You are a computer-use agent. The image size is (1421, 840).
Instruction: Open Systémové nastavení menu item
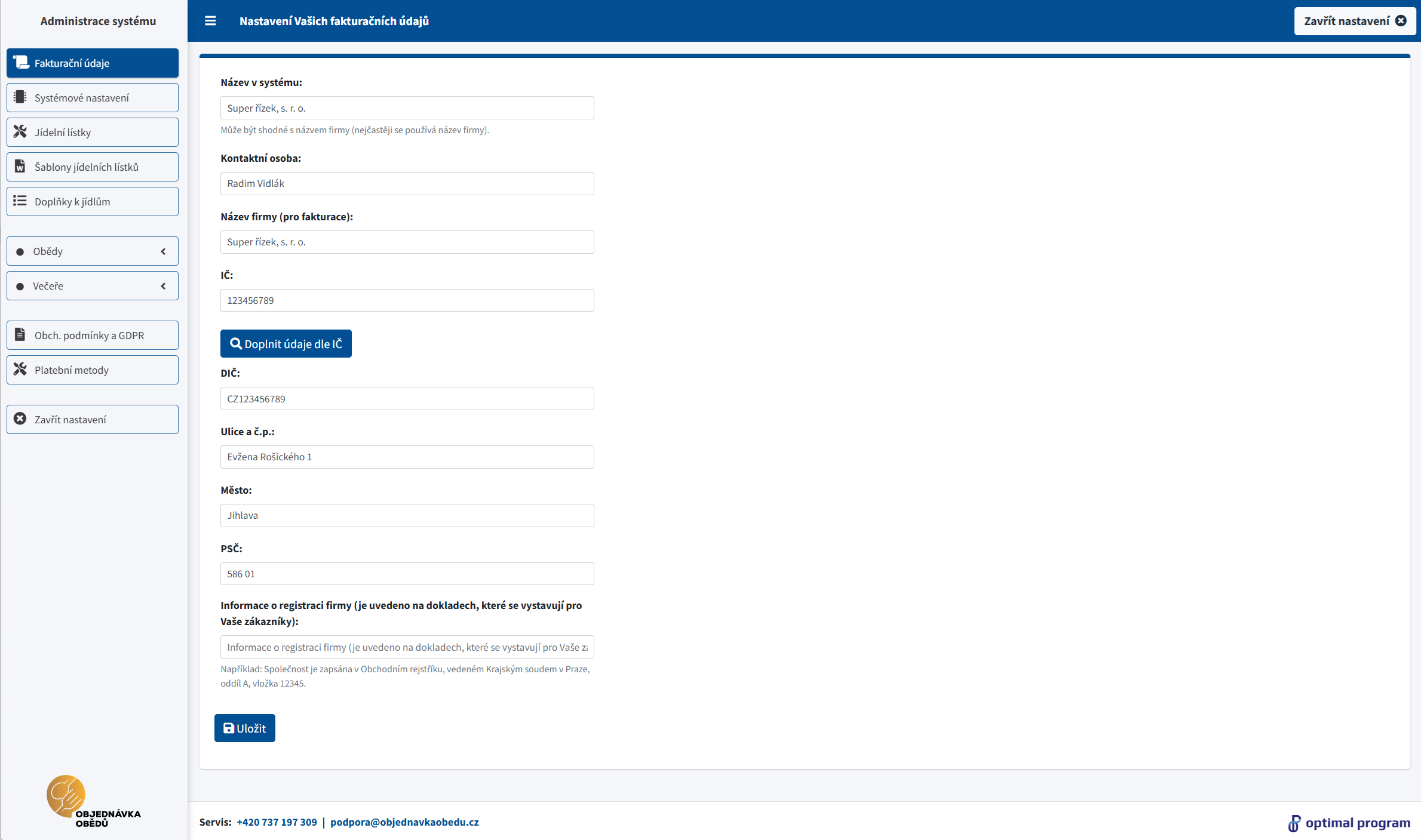(93, 97)
